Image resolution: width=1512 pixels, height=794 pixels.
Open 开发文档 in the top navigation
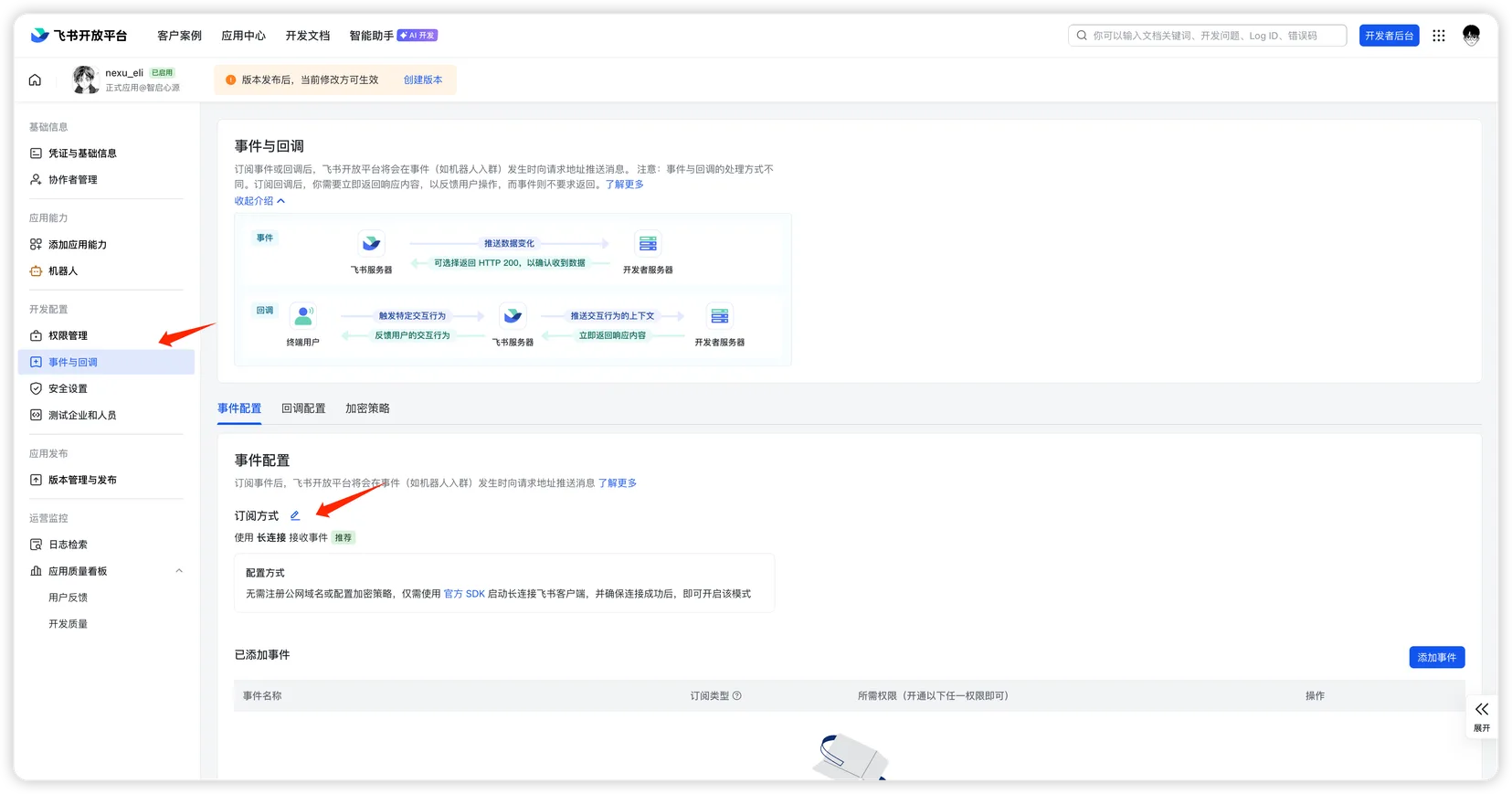(307, 36)
